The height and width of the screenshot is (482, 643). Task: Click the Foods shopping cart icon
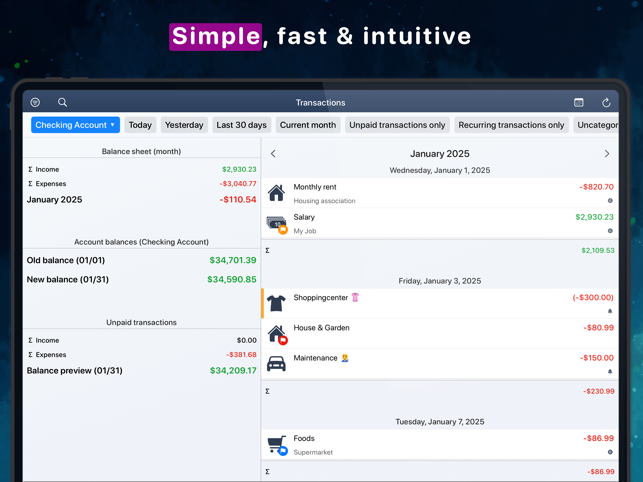277,445
